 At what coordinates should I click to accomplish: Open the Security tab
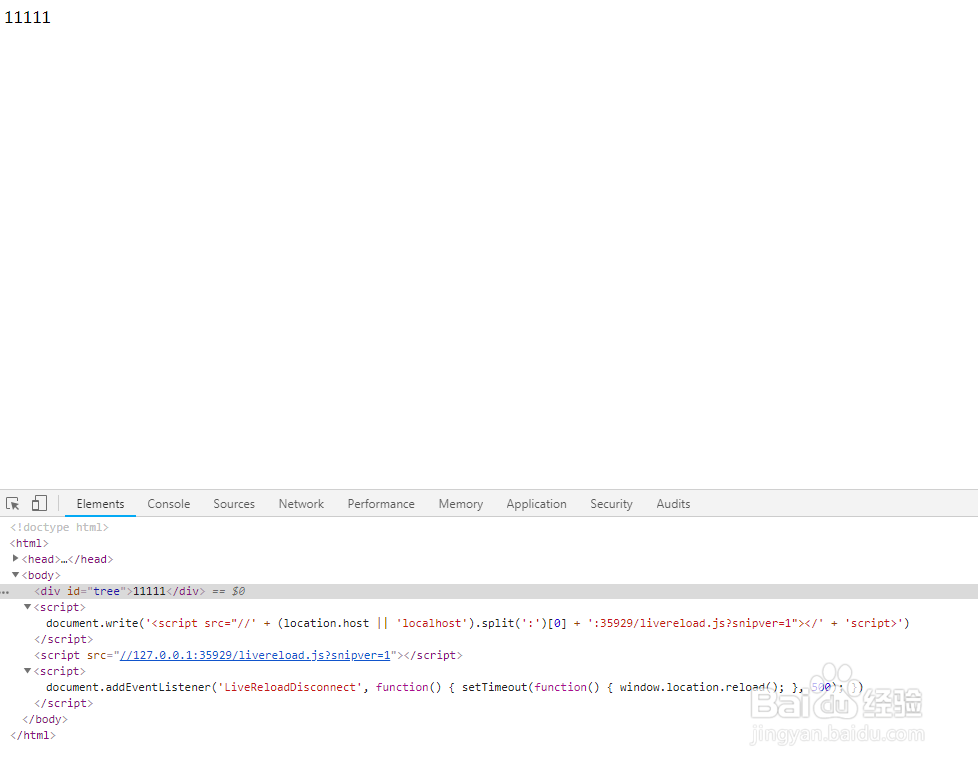pos(611,504)
